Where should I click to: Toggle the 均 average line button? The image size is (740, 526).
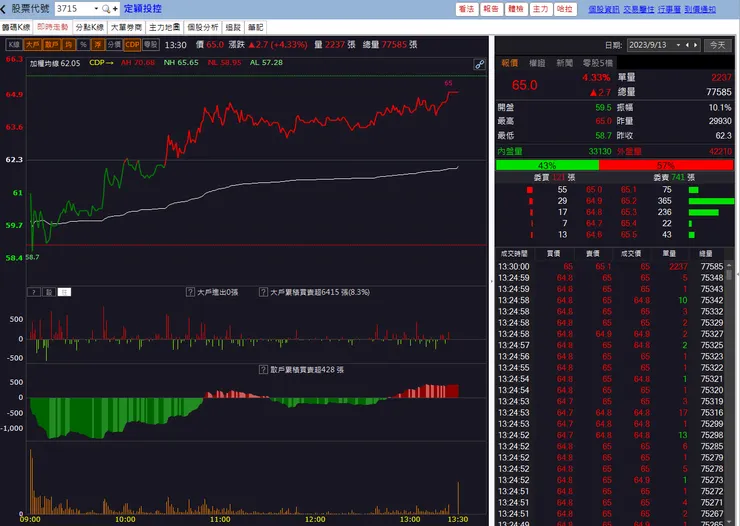(68, 44)
